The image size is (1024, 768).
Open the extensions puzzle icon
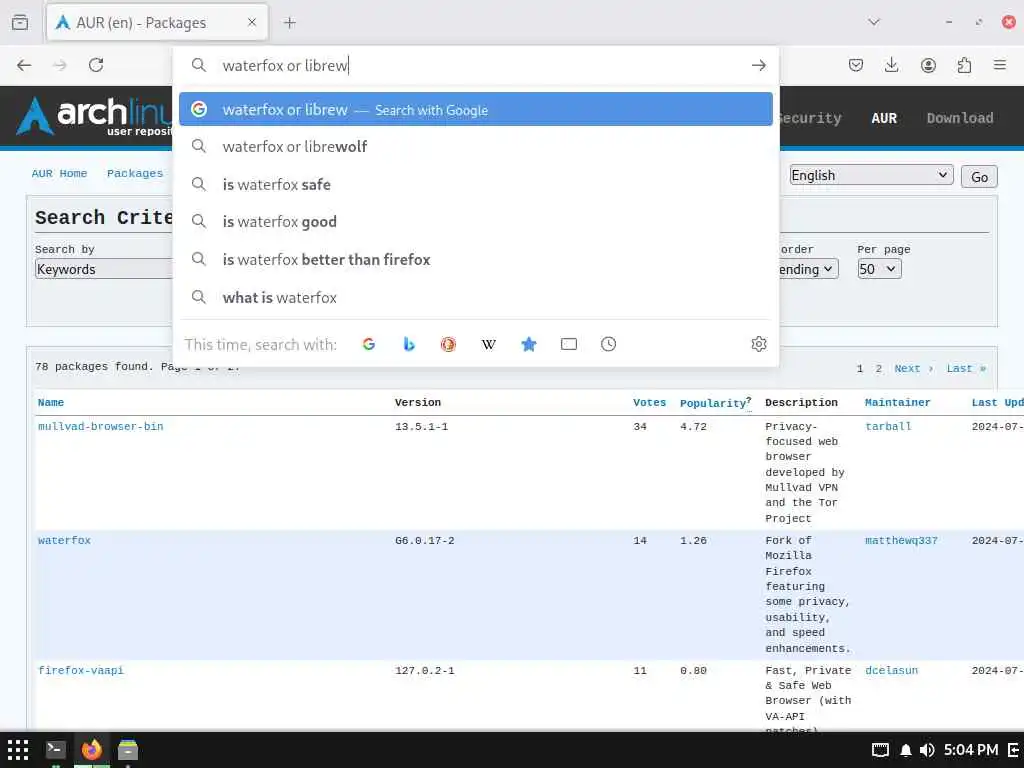click(964, 65)
